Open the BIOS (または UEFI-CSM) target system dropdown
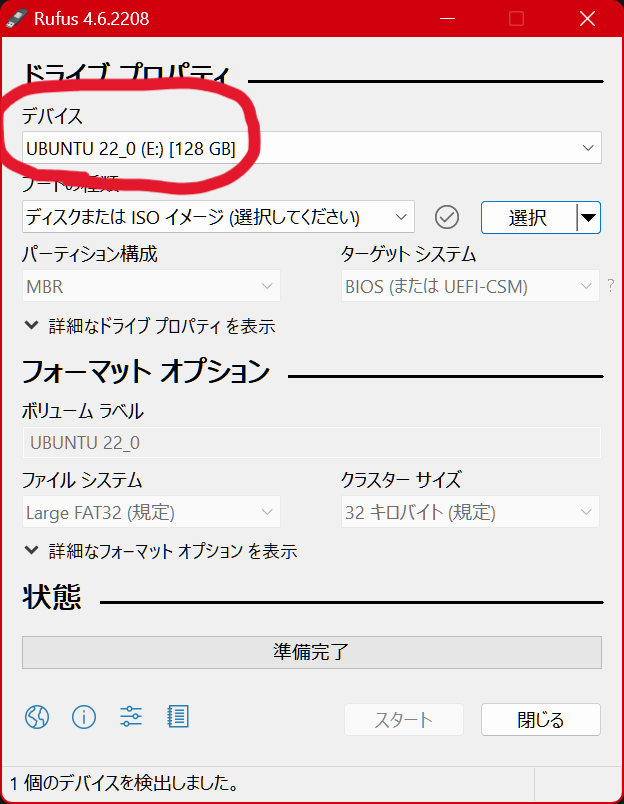Screen dimensions: 624x804 click(x=470, y=286)
